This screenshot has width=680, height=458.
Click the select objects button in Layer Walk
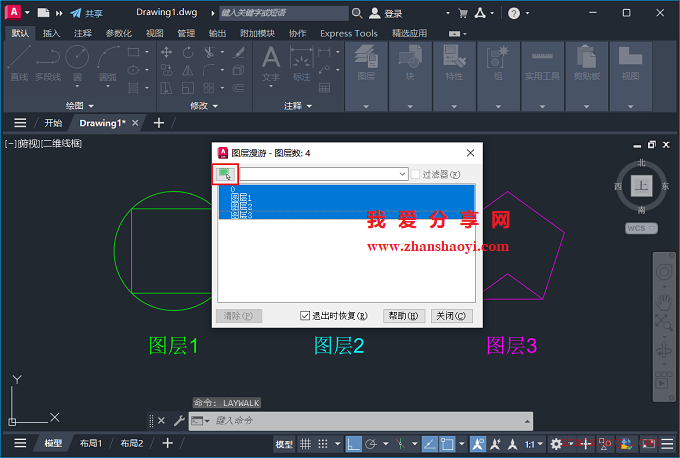pyautogui.click(x=225, y=174)
